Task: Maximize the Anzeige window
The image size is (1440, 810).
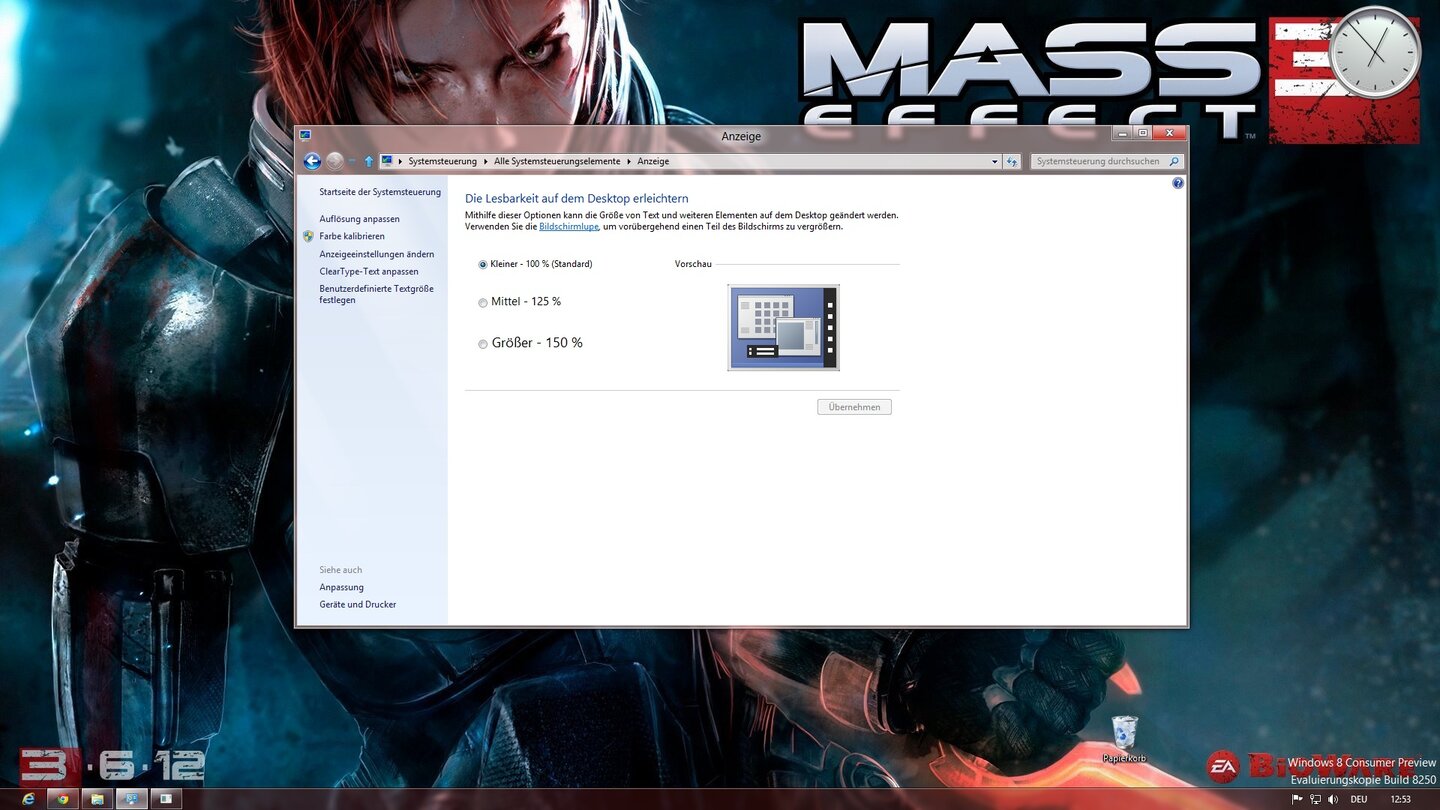Action: [1143, 133]
